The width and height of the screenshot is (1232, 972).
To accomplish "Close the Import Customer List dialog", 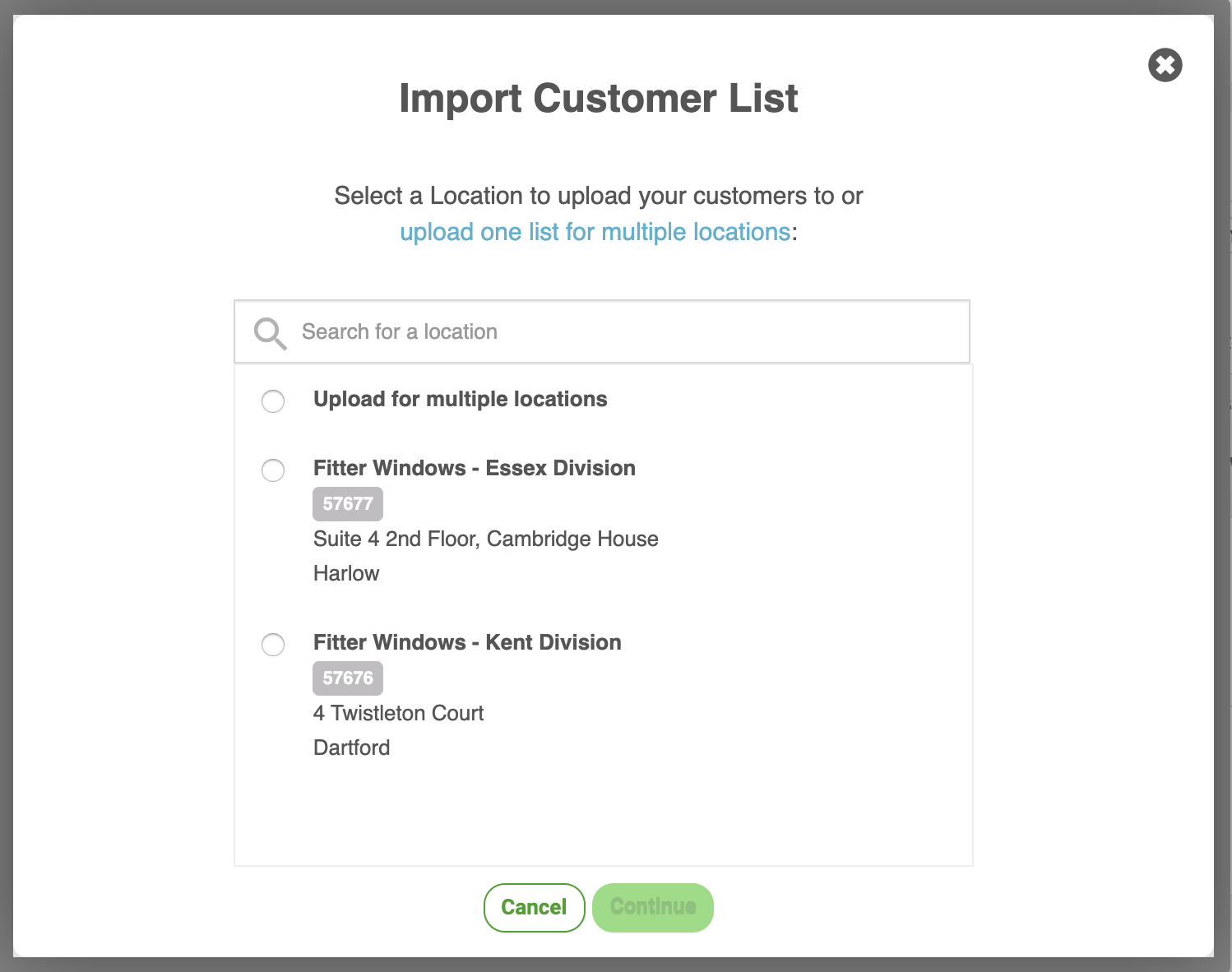I will coord(1165,65).
